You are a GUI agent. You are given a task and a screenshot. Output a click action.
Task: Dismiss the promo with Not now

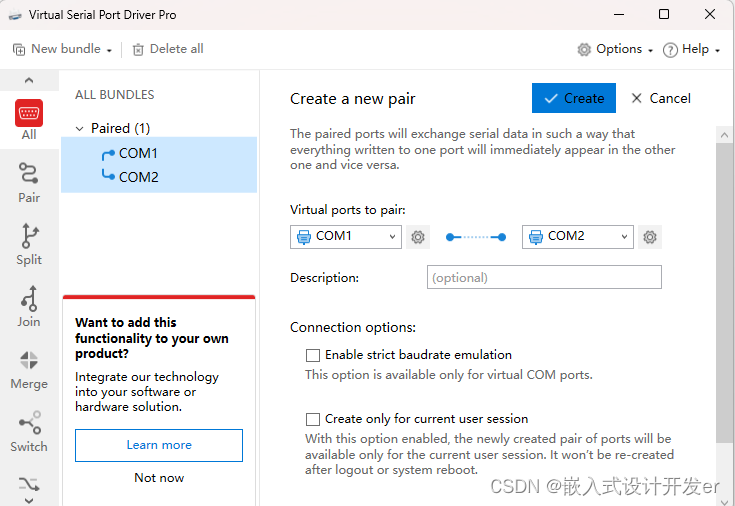[x=159, y=477]
